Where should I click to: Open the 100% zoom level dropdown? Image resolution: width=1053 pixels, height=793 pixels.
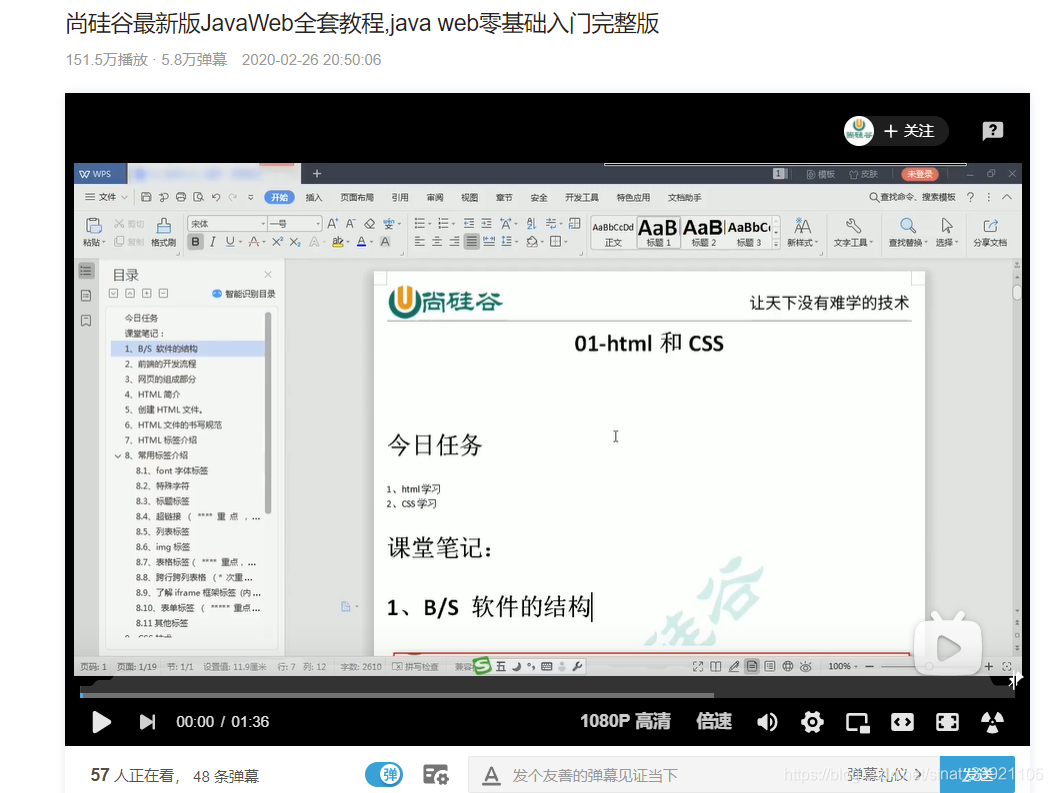click(843, 666)
